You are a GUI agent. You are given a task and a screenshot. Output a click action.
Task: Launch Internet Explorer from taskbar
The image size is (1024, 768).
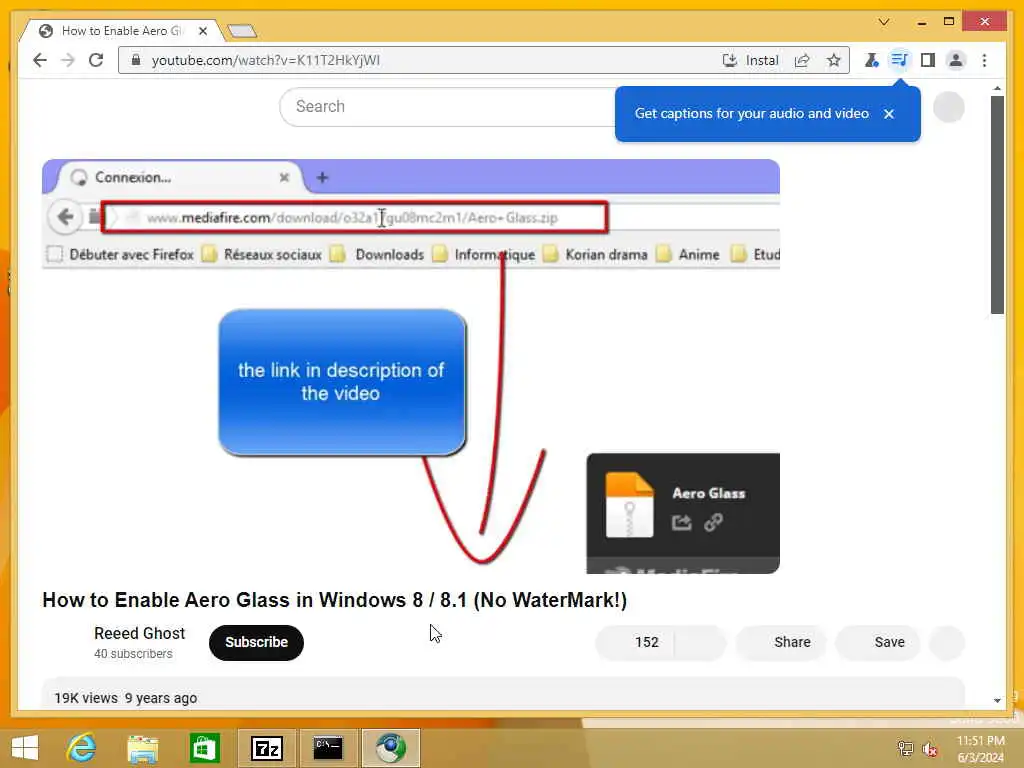pyautogui.click(x=82, y=748)
